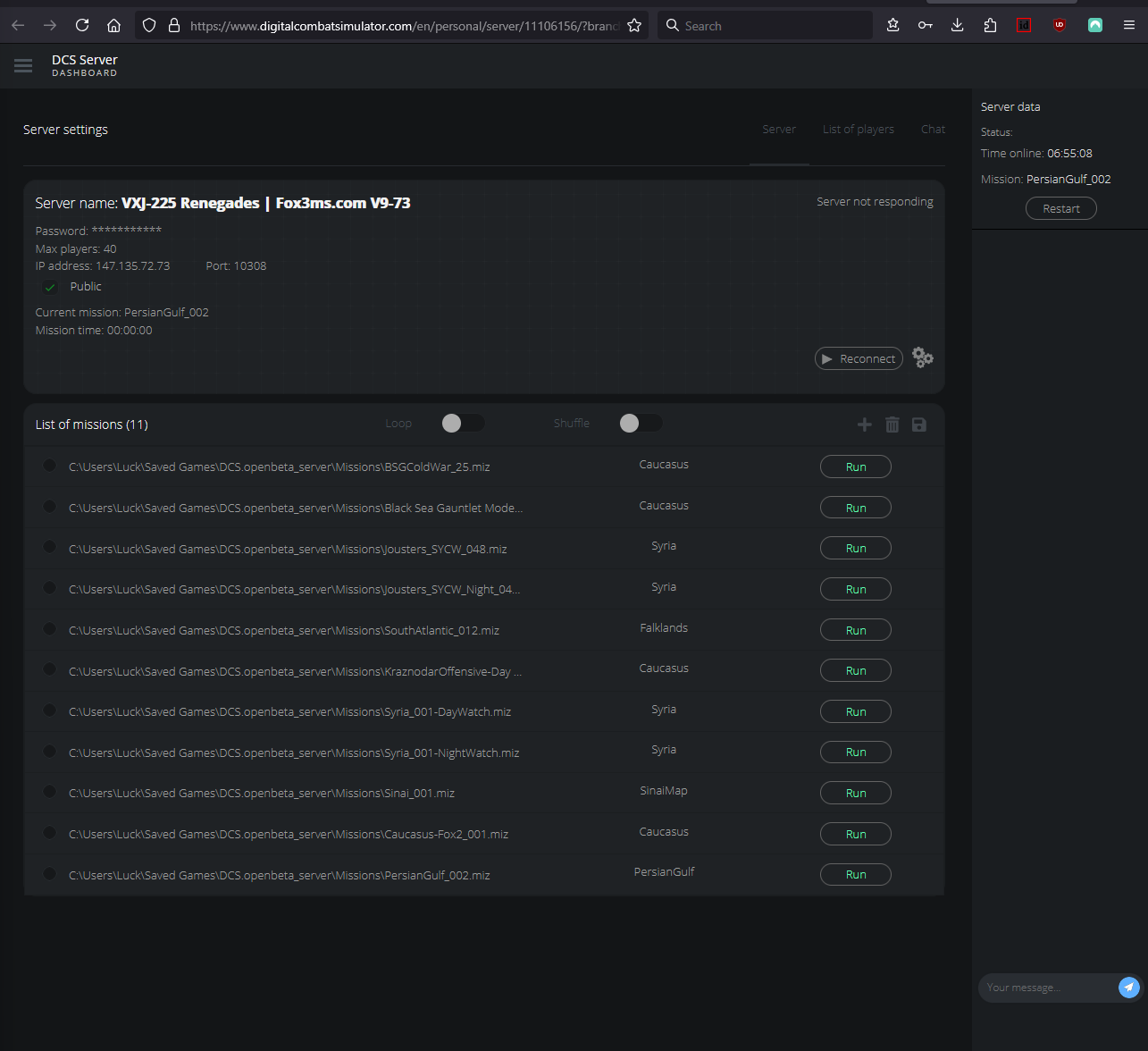Click the Your message chat input field
Image resolution: width=1148 pixels, height=1051 pixels.
click(x=1047, y=988)
